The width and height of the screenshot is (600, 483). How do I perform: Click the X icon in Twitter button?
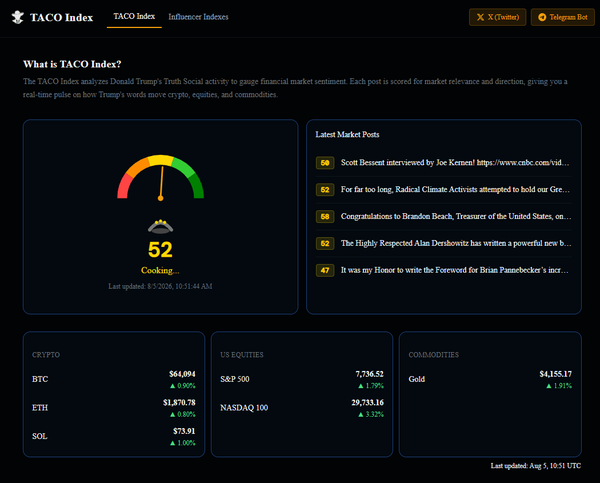point(480,17)
